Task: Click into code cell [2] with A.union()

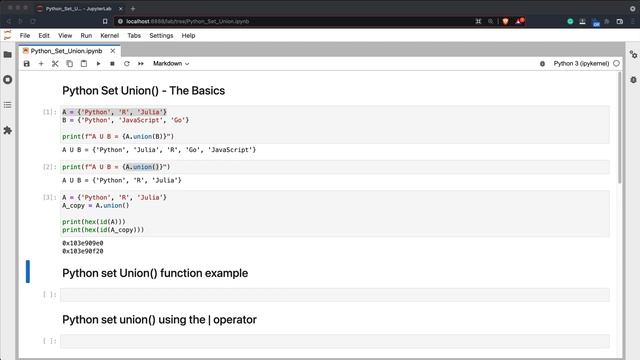Action: coord(335,167)
